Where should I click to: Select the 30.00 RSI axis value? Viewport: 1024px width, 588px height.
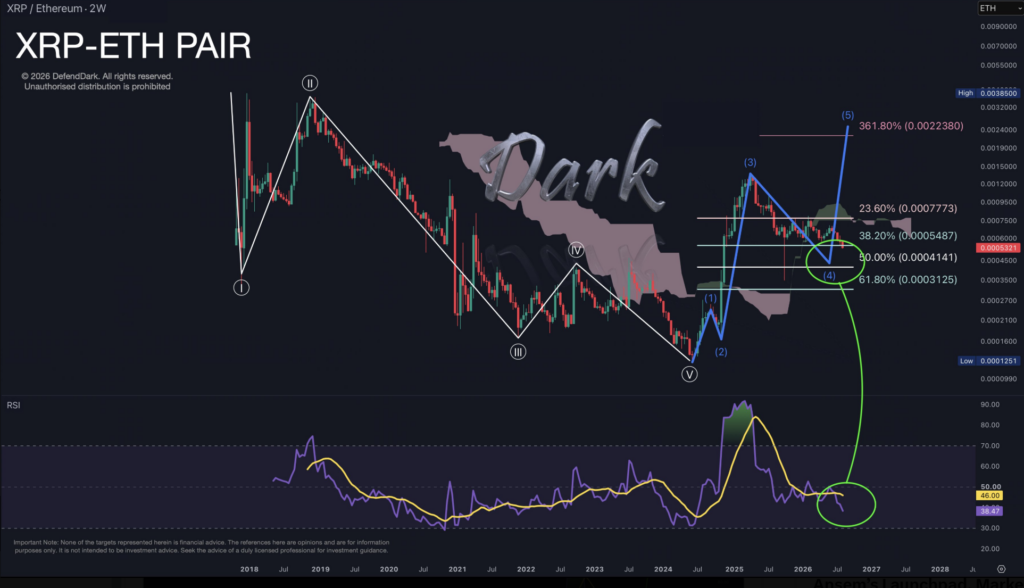click(990, 528)
